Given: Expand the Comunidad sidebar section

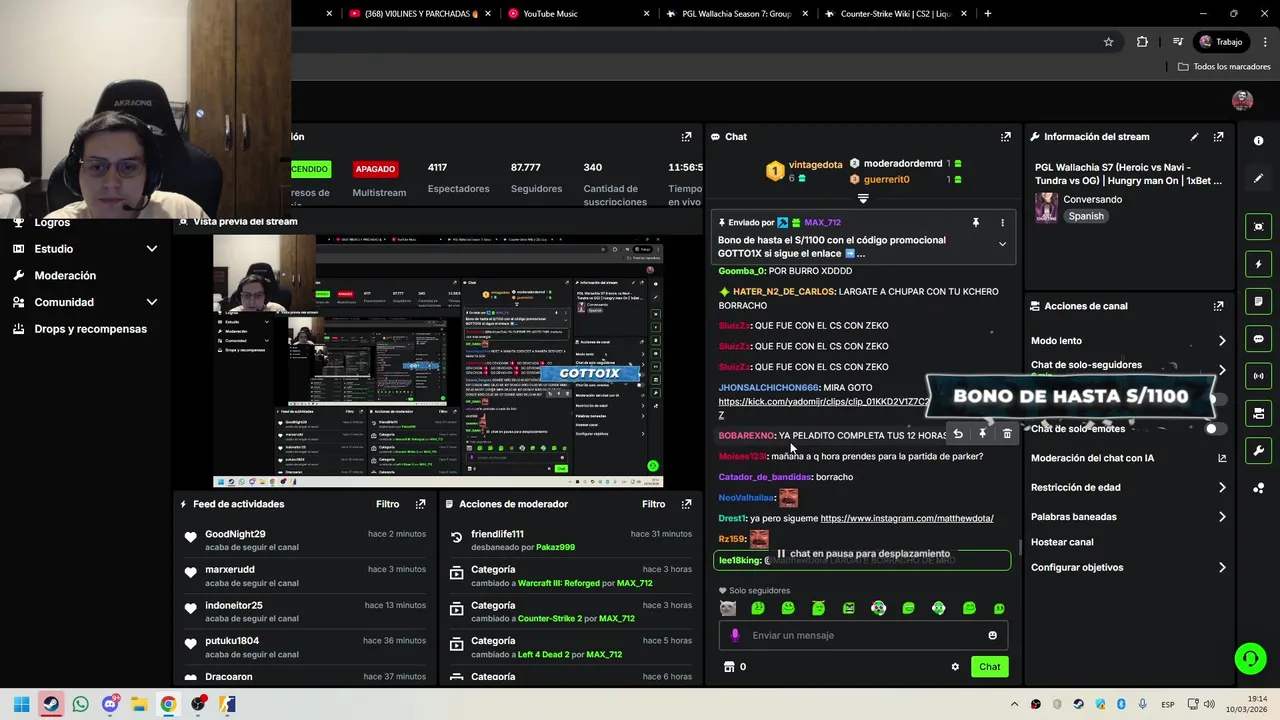Looking at the screenshot, I should pos(152,302).
